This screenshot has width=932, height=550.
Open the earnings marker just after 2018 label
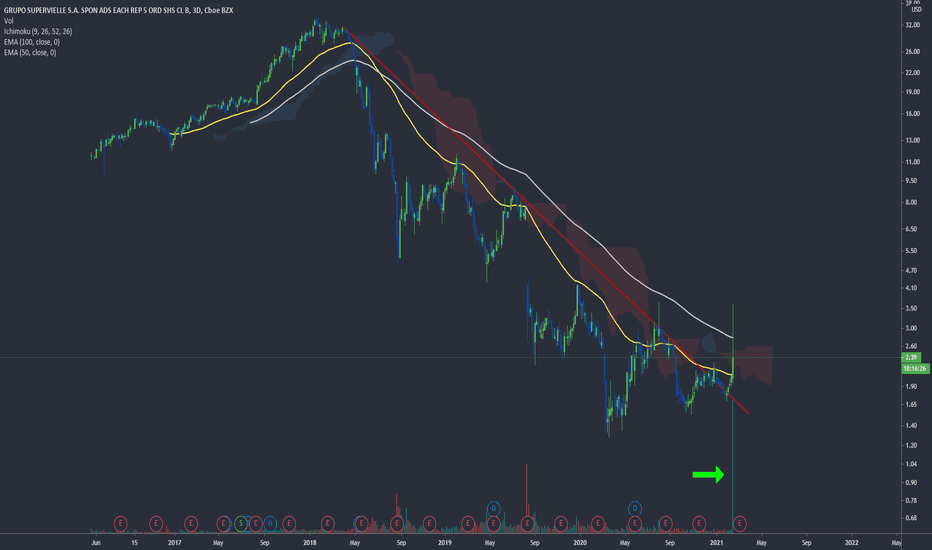click(328, 524)
